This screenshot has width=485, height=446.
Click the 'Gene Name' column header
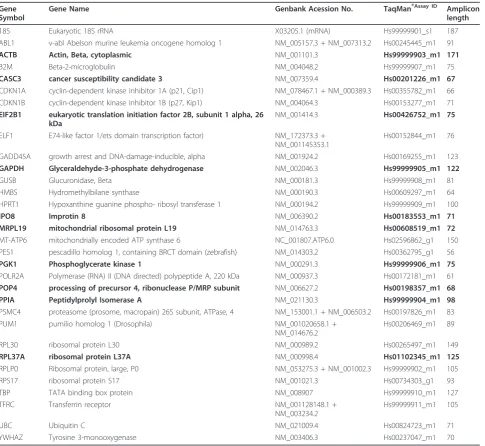69,9
